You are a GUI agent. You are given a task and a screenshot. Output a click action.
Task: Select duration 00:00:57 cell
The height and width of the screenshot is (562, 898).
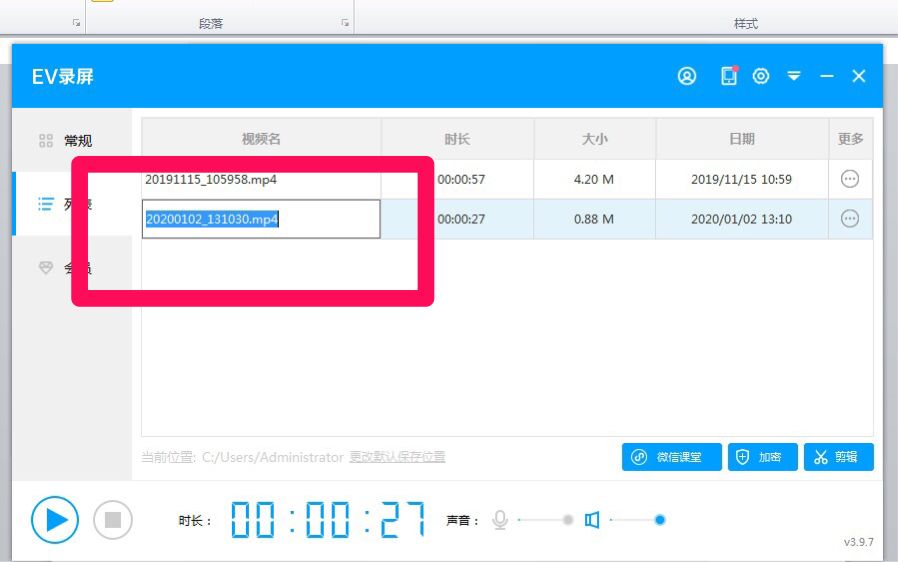coord(461,179)
